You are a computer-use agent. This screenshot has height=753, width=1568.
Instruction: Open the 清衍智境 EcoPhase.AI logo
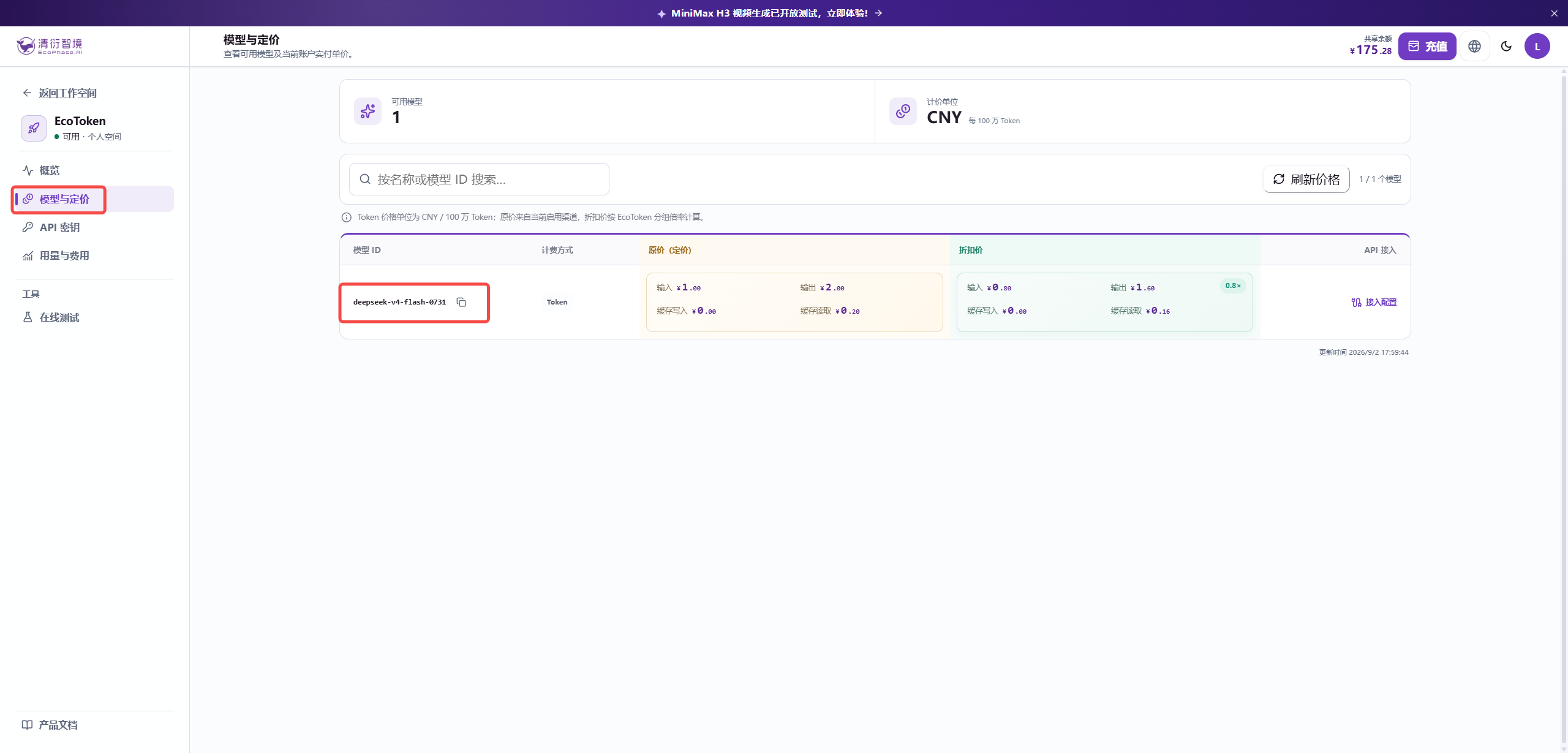click(50, 46)
